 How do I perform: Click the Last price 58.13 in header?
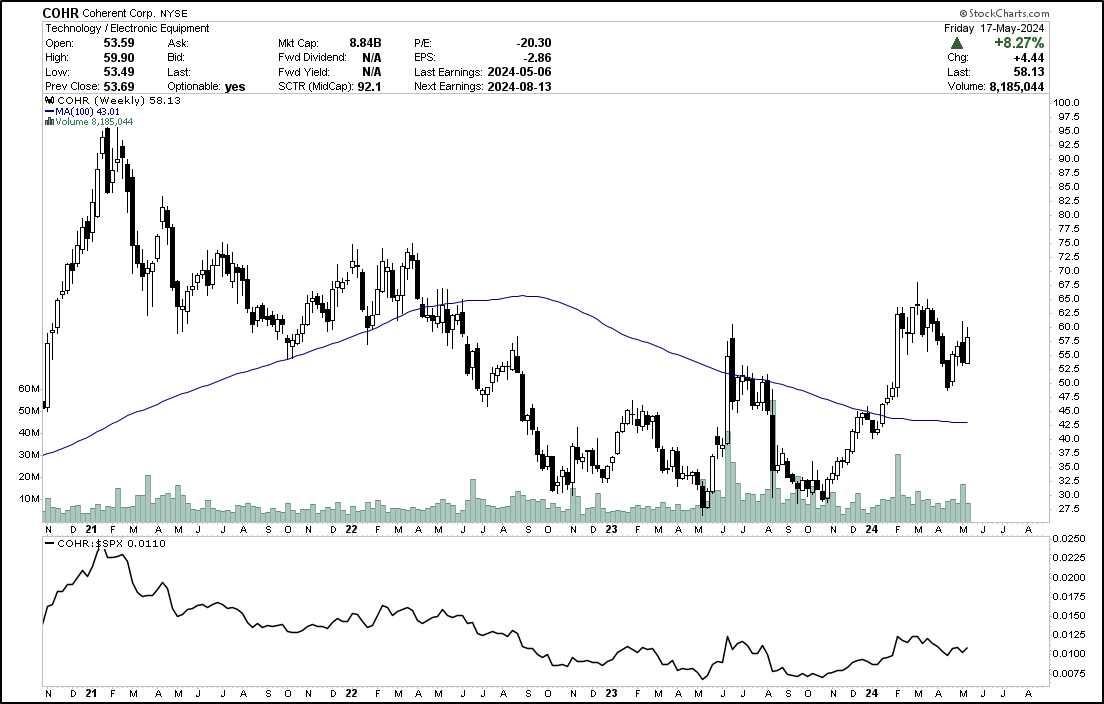point(1031,72)
